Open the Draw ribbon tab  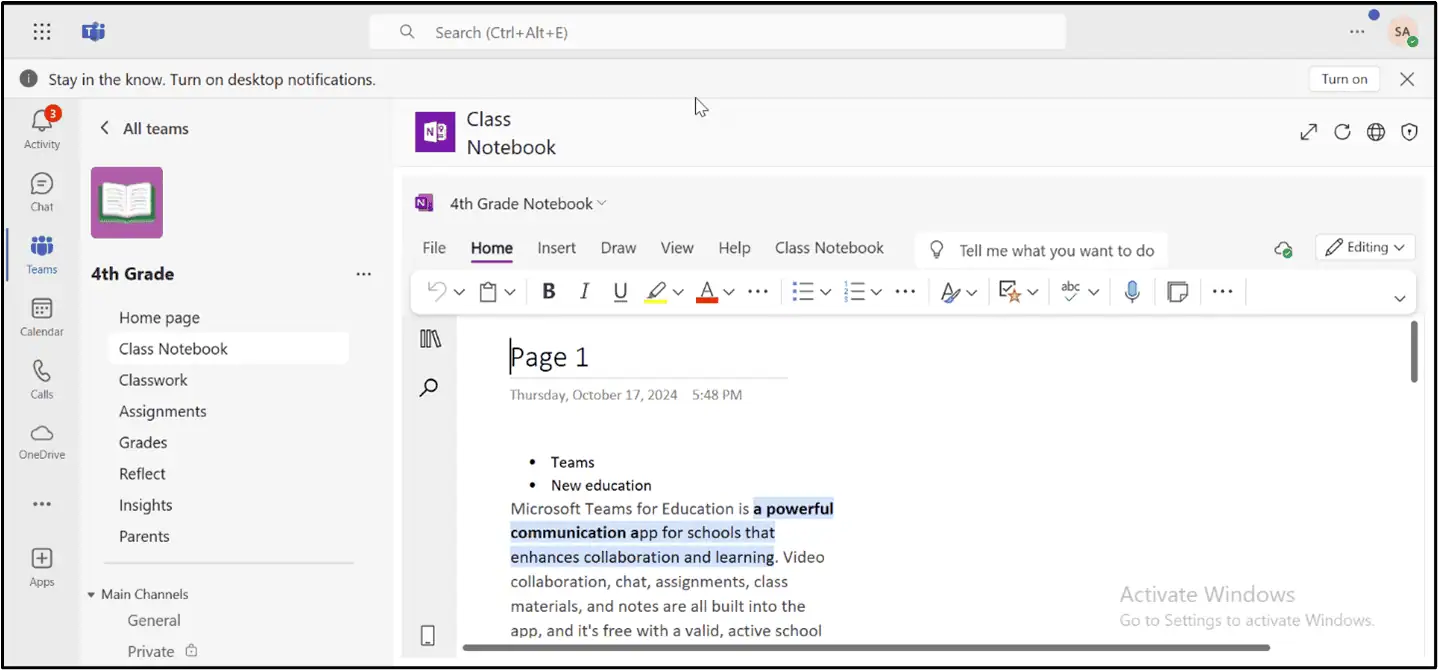(618, 247)
